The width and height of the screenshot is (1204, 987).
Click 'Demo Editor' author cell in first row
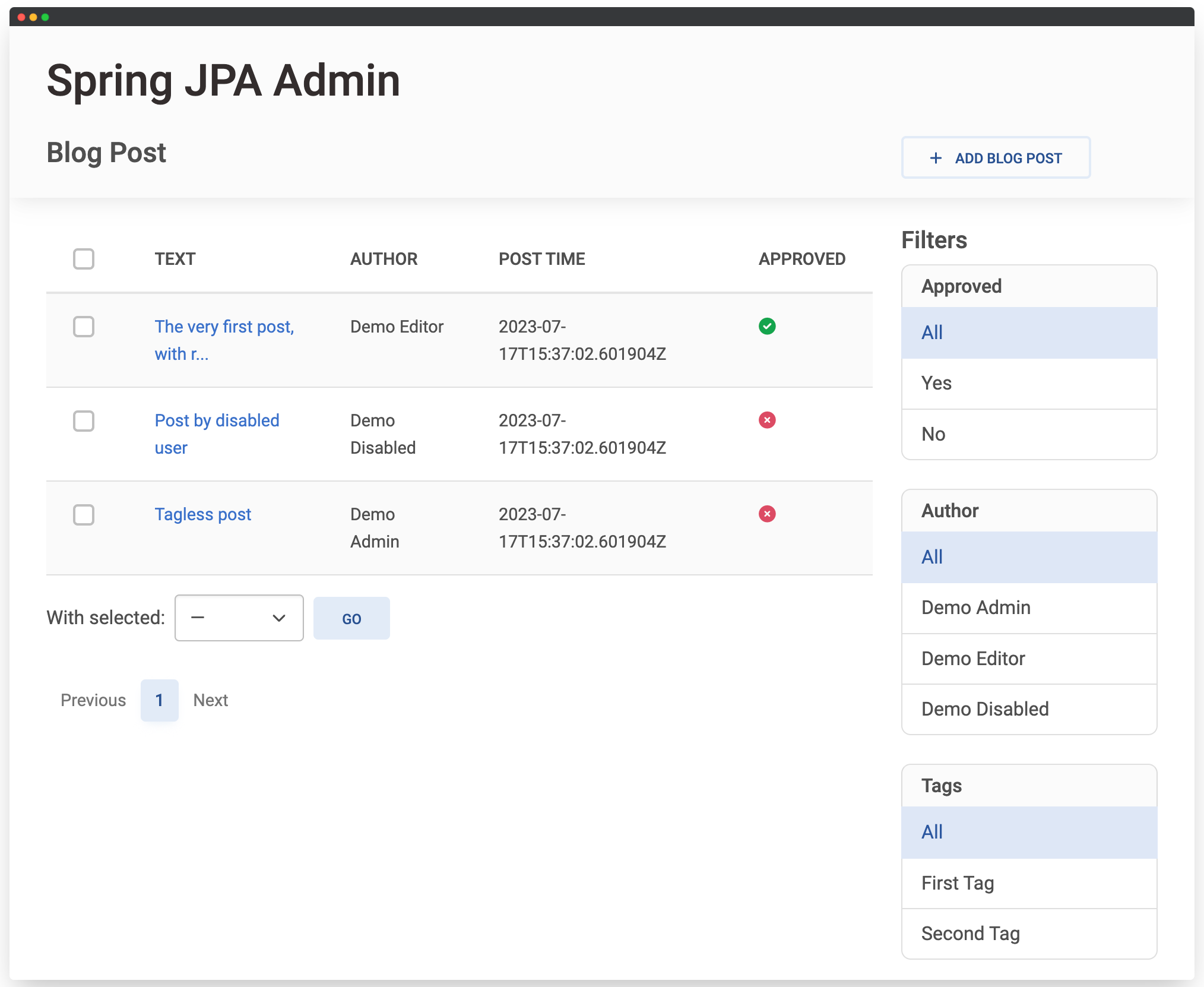(x=397, y=327)
